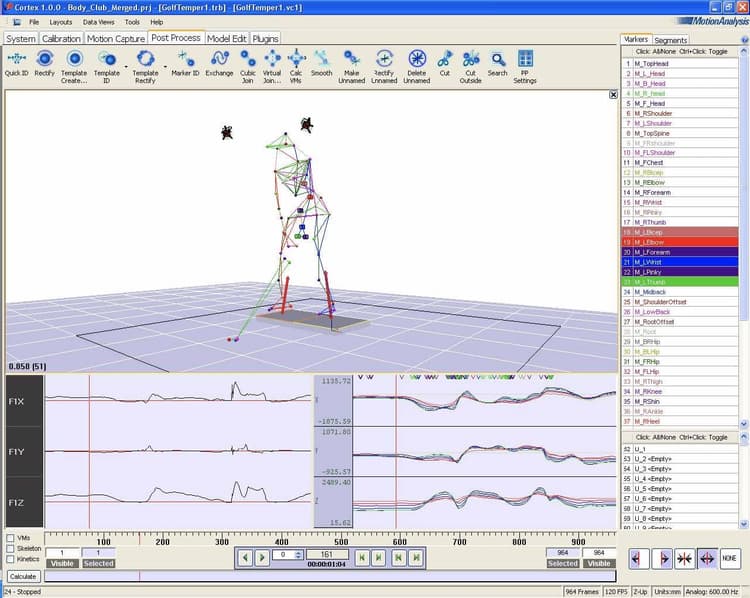Check the Kinetics checkbox
The image size is (750, 598).
[10, 559]
